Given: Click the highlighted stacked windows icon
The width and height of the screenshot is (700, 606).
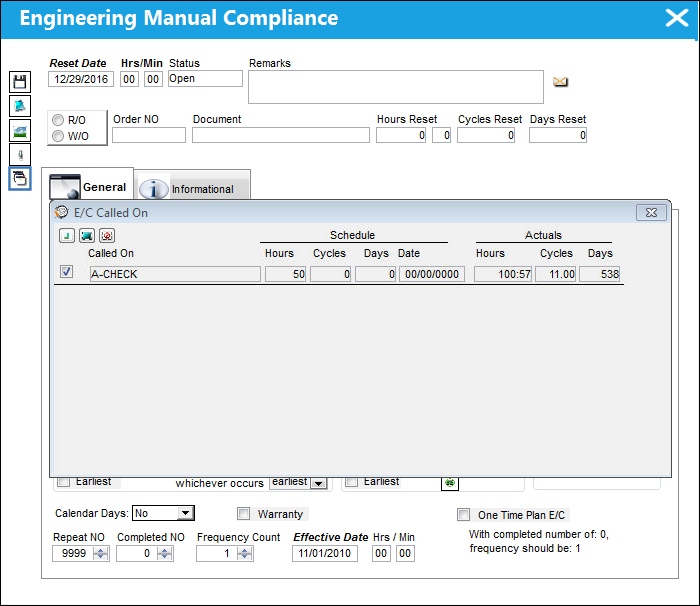Looking at the screenshot, I should tap(20, 179).
